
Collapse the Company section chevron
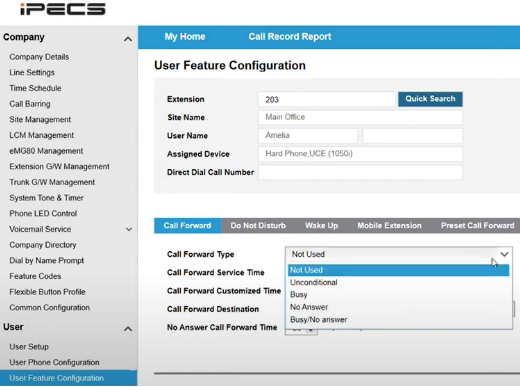[x=128, y=39]
